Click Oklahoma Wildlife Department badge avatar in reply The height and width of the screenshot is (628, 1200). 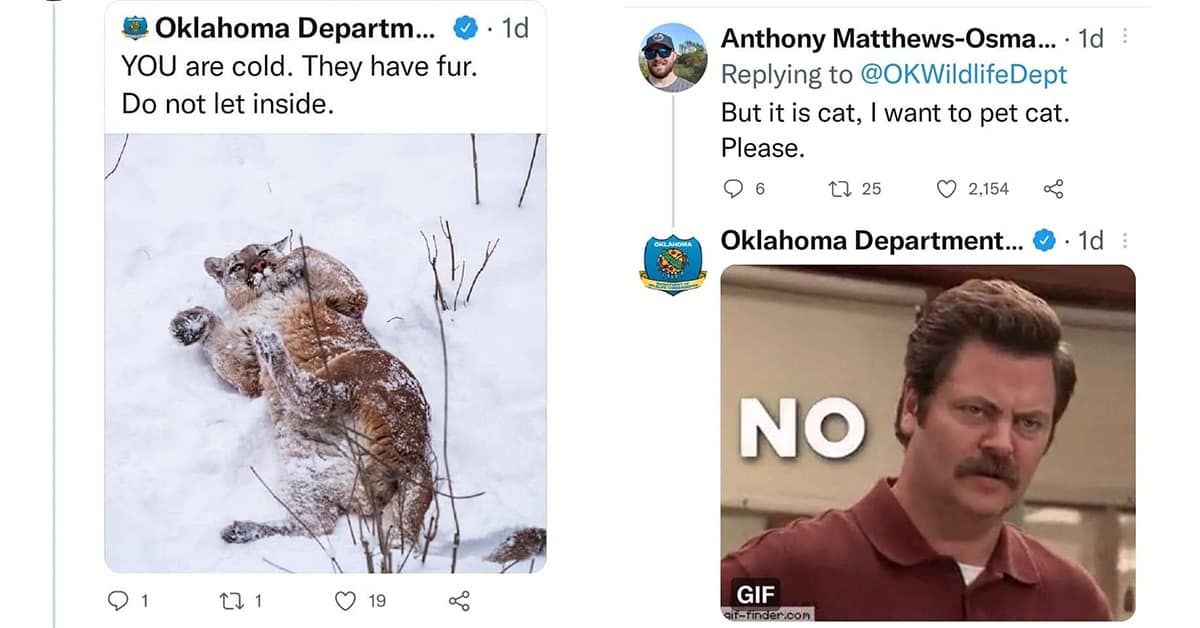(x=673, y=265)
